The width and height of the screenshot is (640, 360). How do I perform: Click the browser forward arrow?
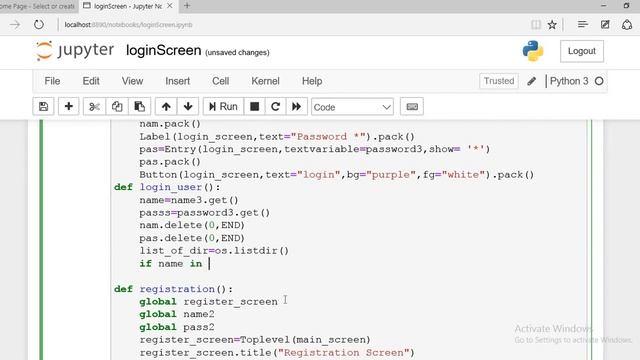click(x=15, y=25)
